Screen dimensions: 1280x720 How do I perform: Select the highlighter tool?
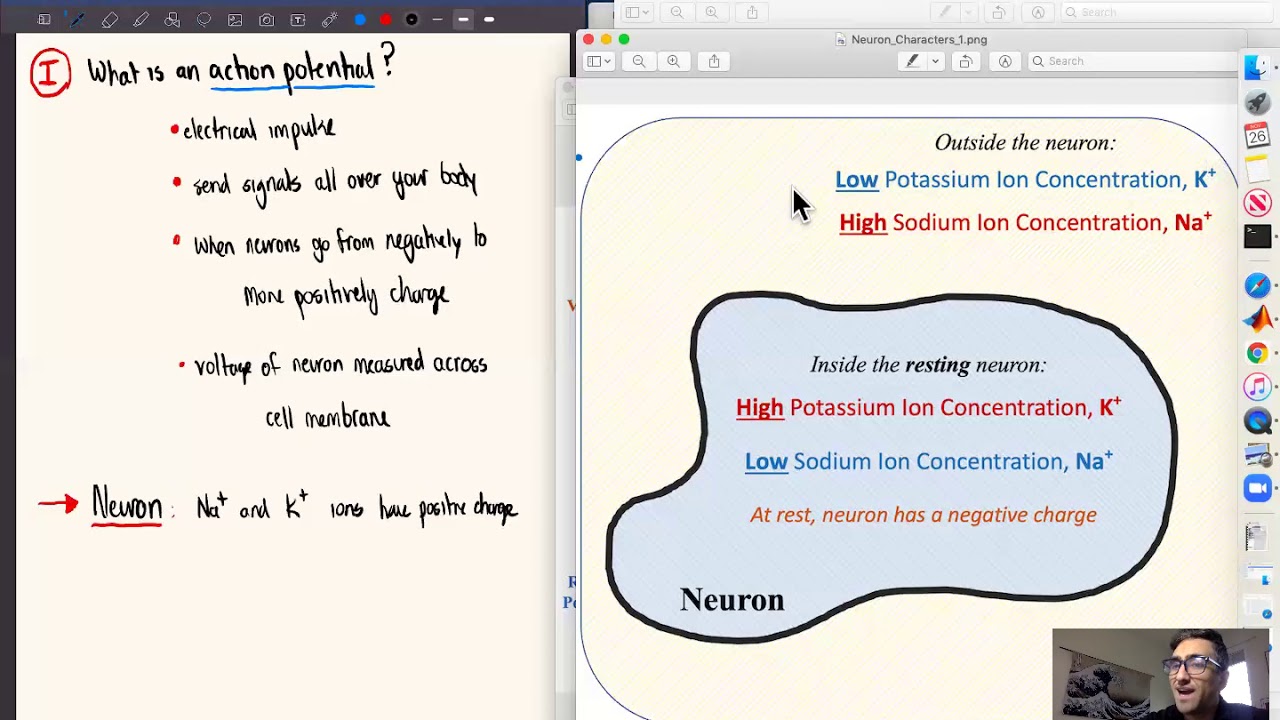click(x=141, y=19)
